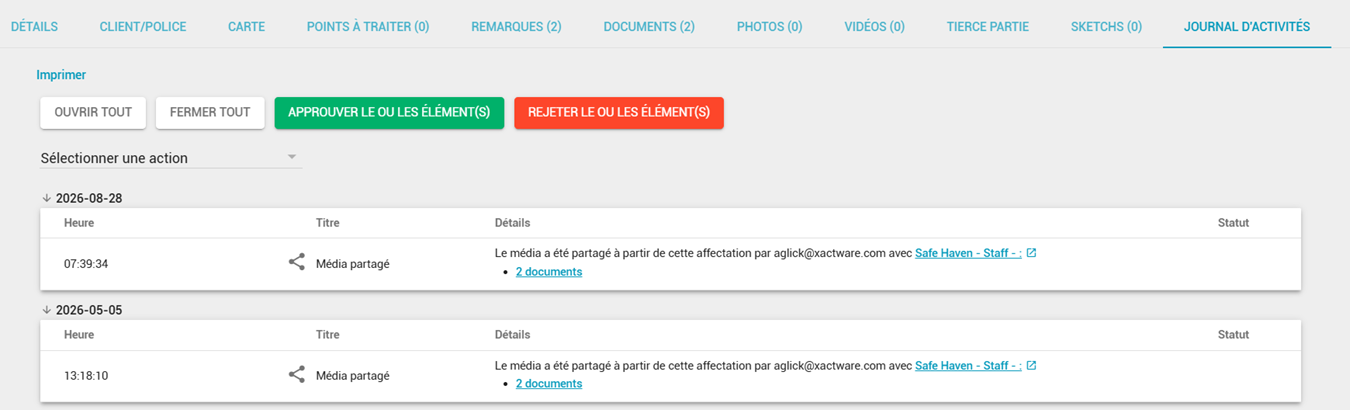Open the Client/Police tab
1350x410 pixels.
pos(143,27)
